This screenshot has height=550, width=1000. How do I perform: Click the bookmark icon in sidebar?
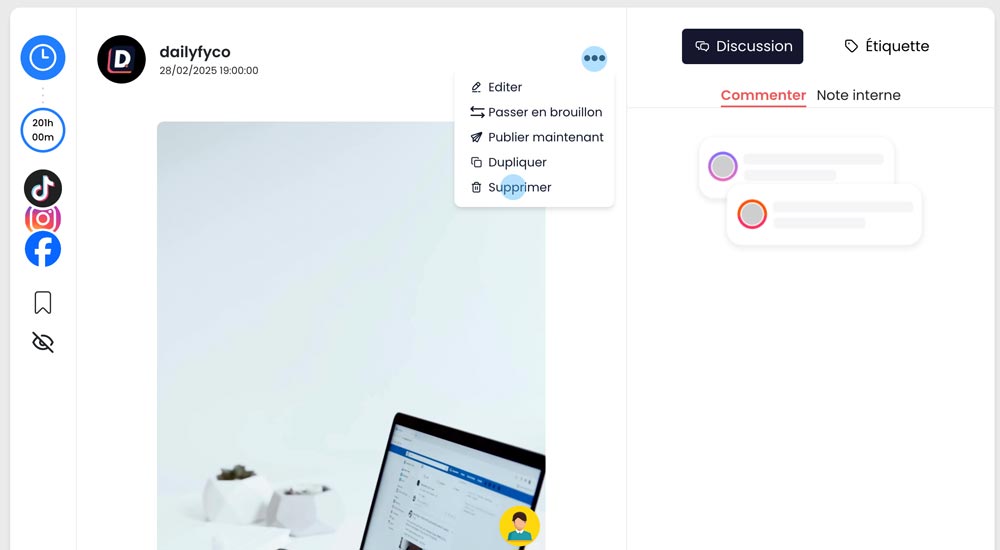click(43, 302)
